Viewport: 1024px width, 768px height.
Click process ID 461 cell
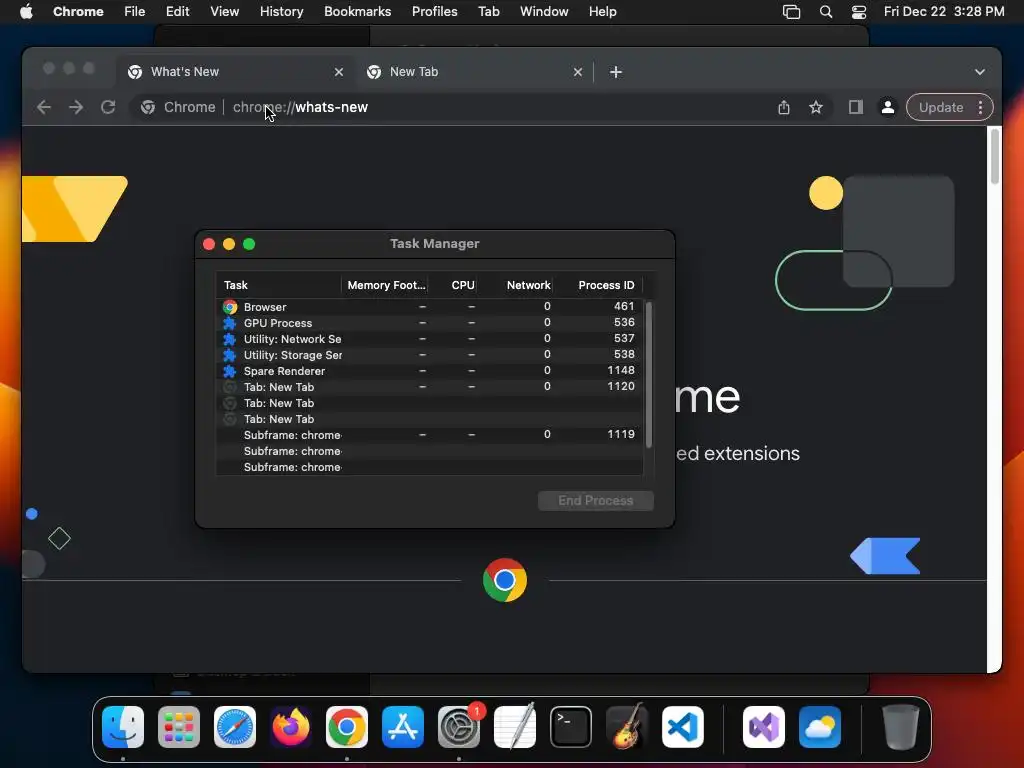point(624,306)
